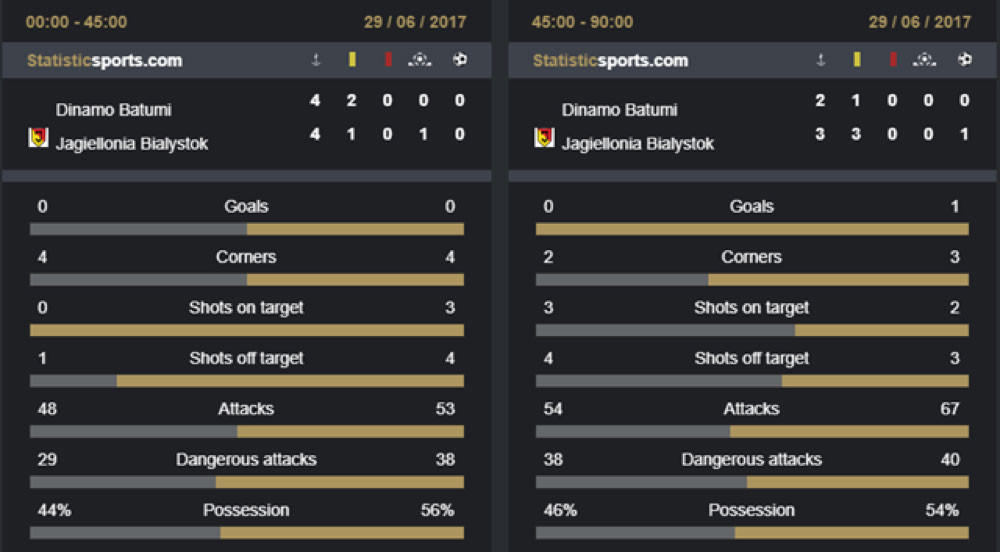Screen dimensions: 1000x552
Task: Click Jagiellonia Bialystok crest in first-half panel
Action: coord(38,138)
